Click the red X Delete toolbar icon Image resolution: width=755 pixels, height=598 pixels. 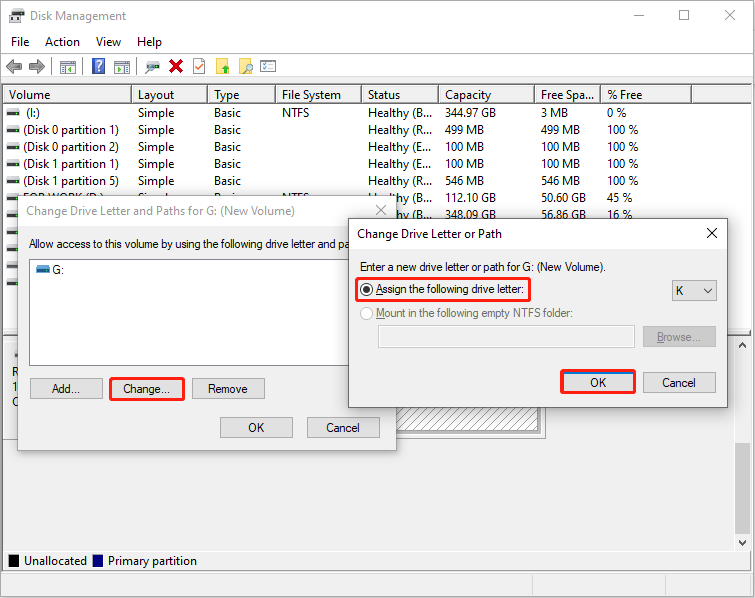(x=176, y=66)
